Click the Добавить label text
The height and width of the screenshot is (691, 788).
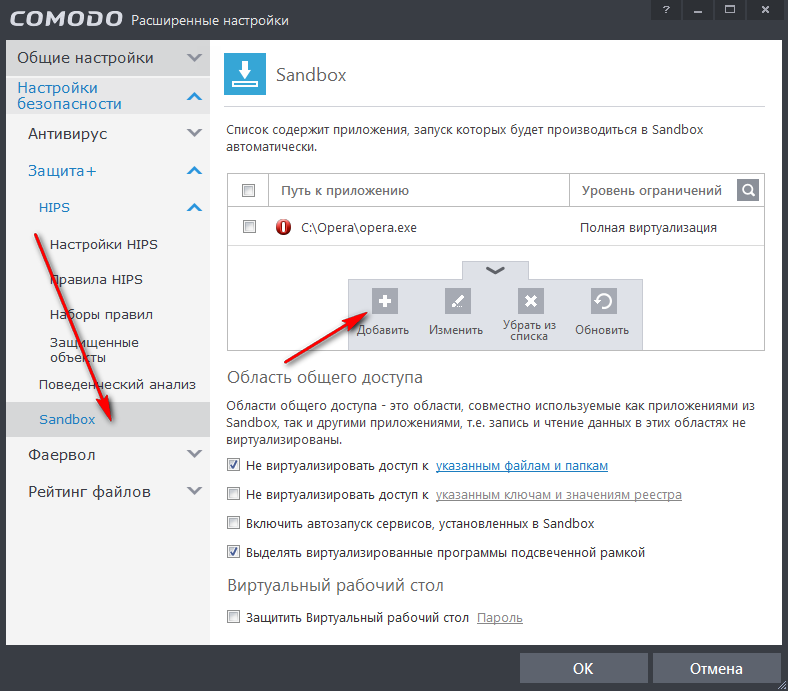coord(383,330)
